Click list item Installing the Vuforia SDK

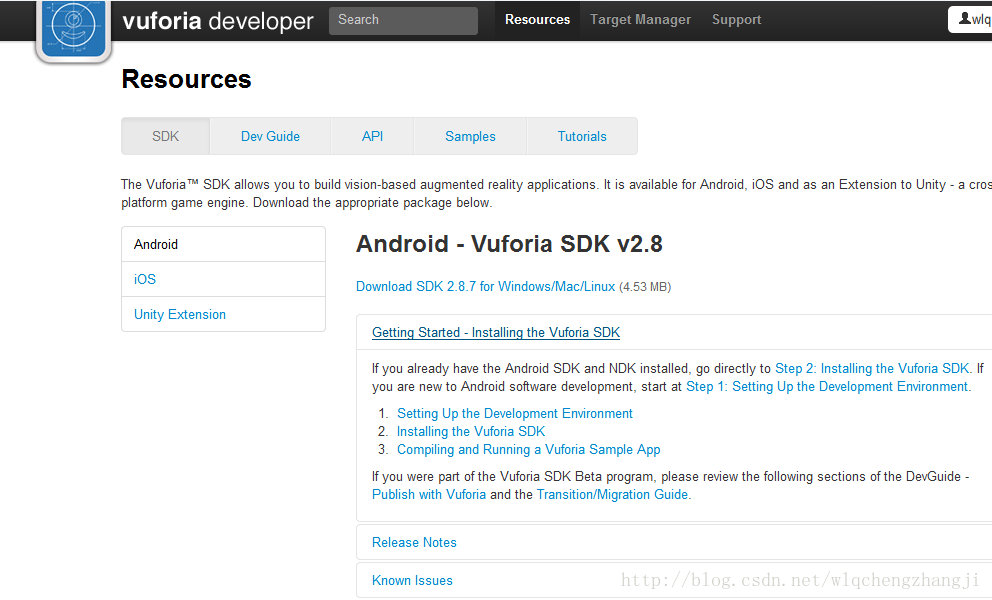[471, 432]
